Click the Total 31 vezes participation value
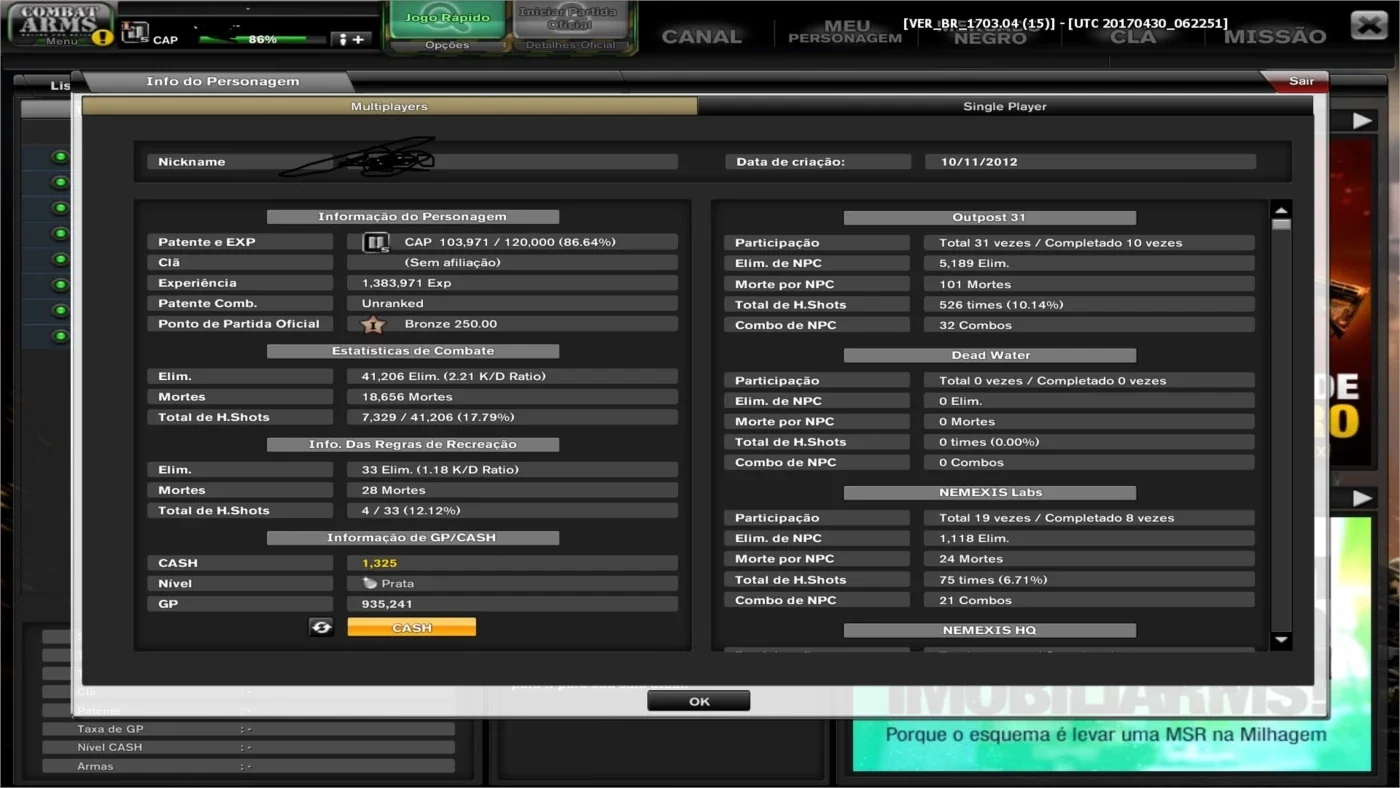Screen dimensions: 1400x788 [x=1090, y=243]
